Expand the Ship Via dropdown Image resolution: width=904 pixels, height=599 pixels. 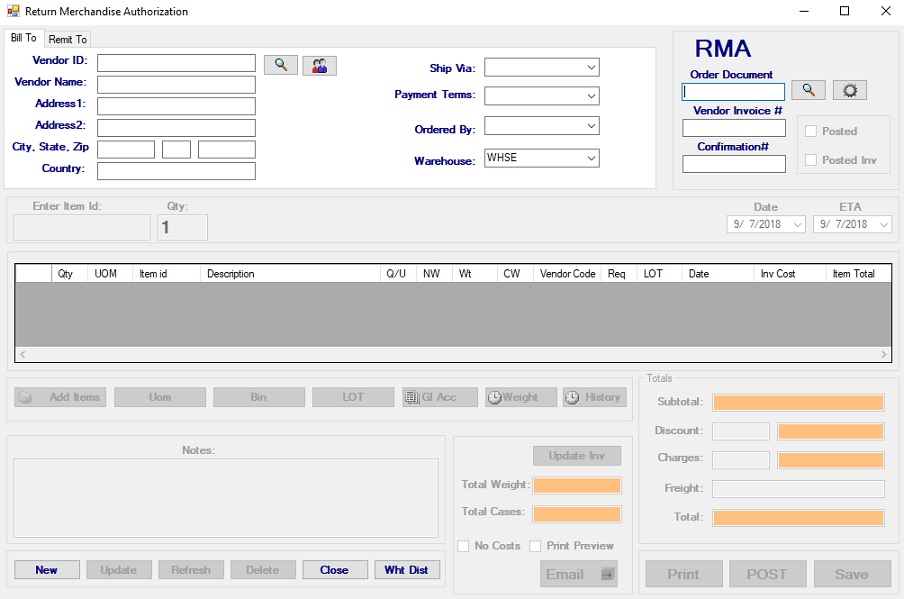tap(591, 67)
